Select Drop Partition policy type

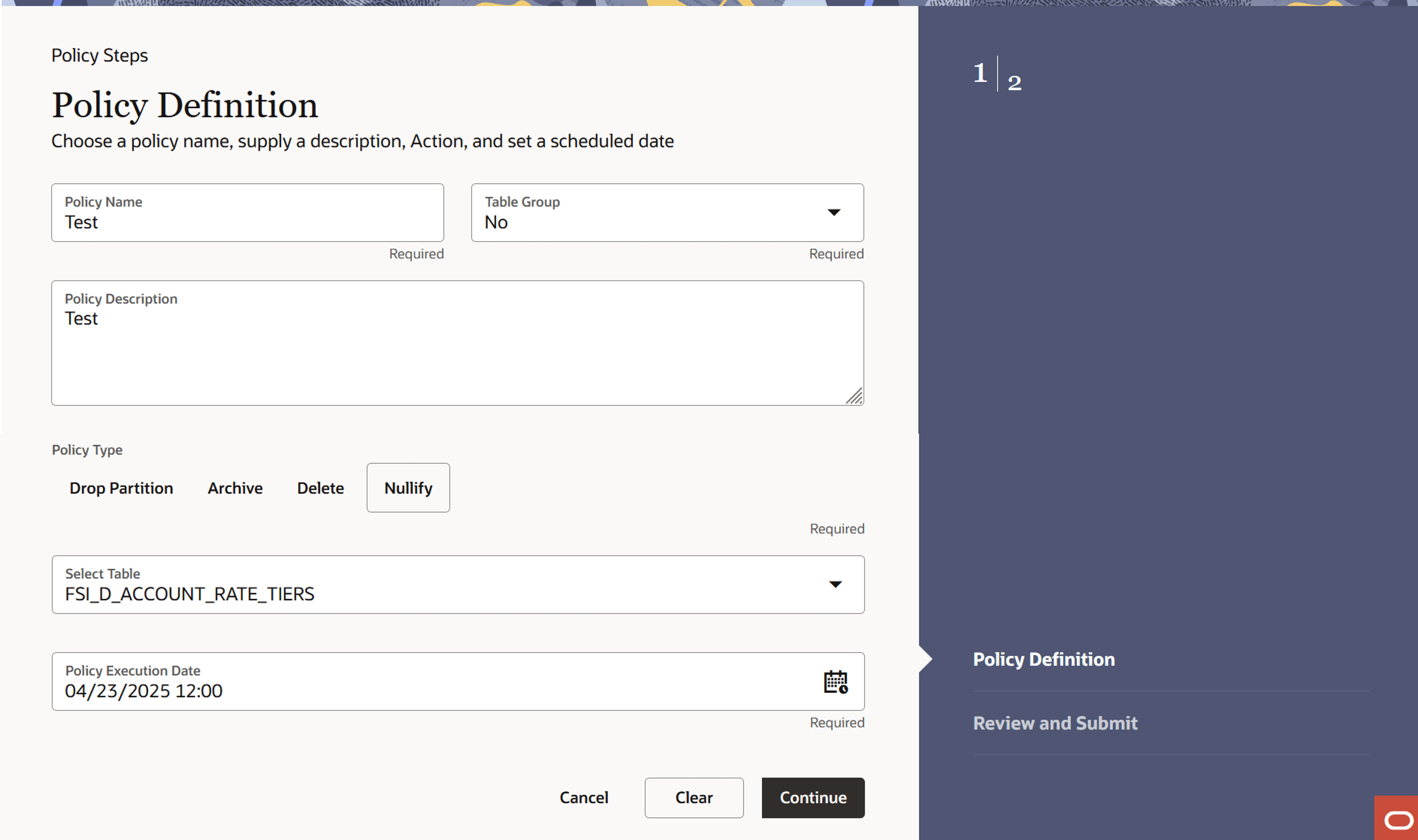(x=121, y=488)
